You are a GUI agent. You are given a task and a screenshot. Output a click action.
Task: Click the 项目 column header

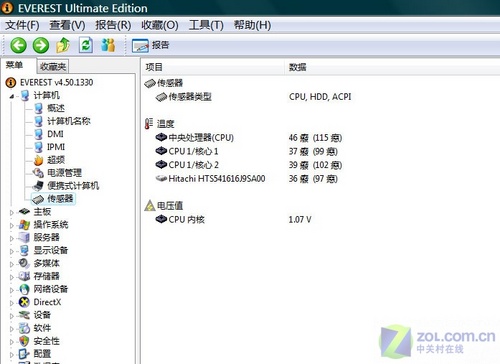pos(213,67)
